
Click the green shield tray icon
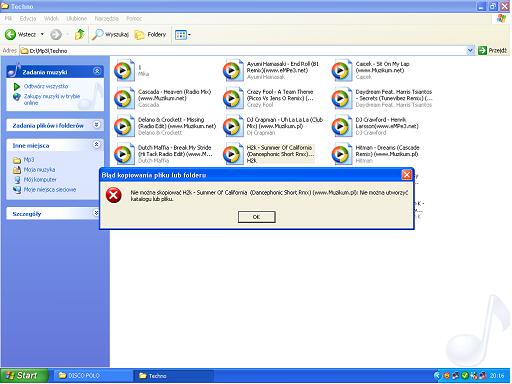point(464,376)
